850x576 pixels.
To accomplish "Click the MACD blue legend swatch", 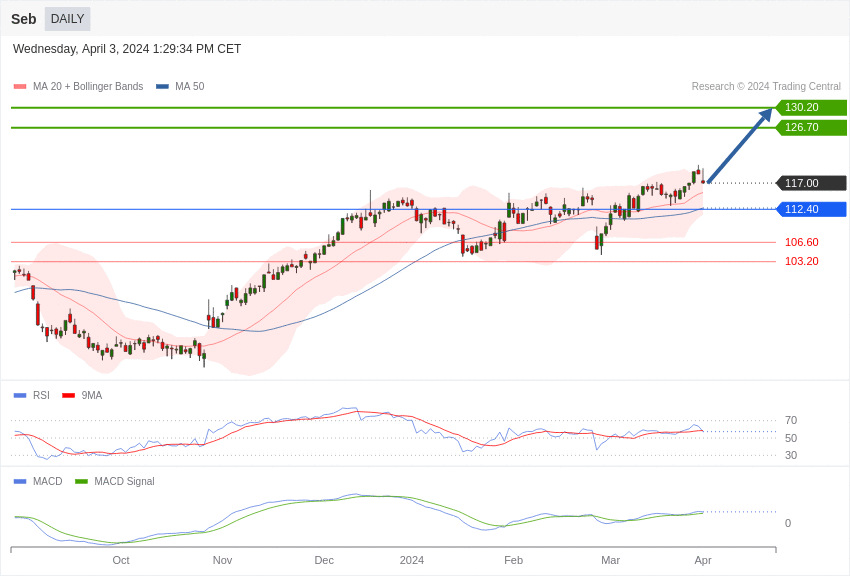I will pyautogui.click(x=20, y=481).
